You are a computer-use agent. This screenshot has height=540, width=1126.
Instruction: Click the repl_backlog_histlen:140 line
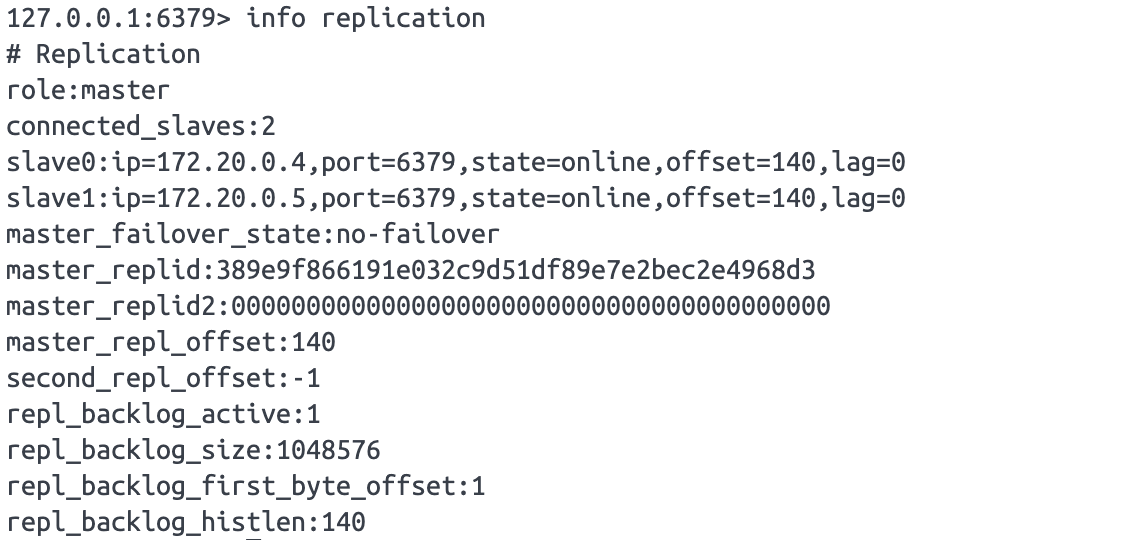coord(186,523)
